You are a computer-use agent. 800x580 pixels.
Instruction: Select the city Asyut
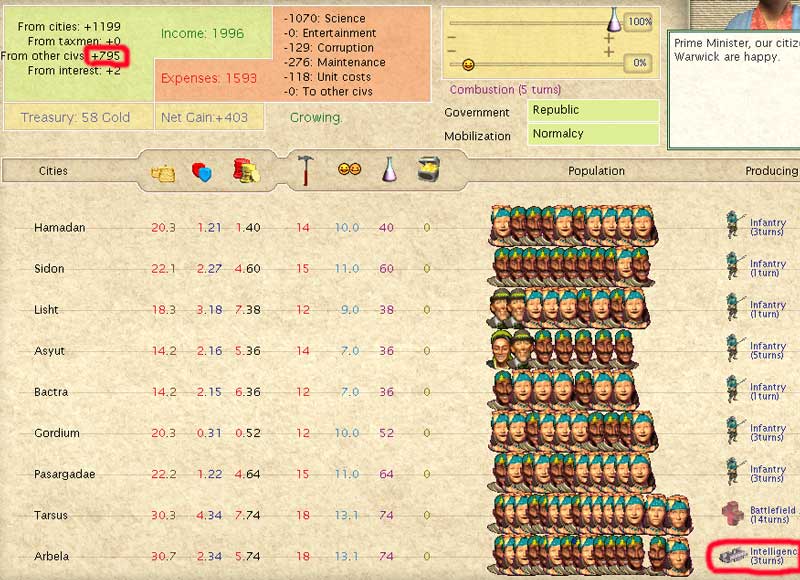49,351
